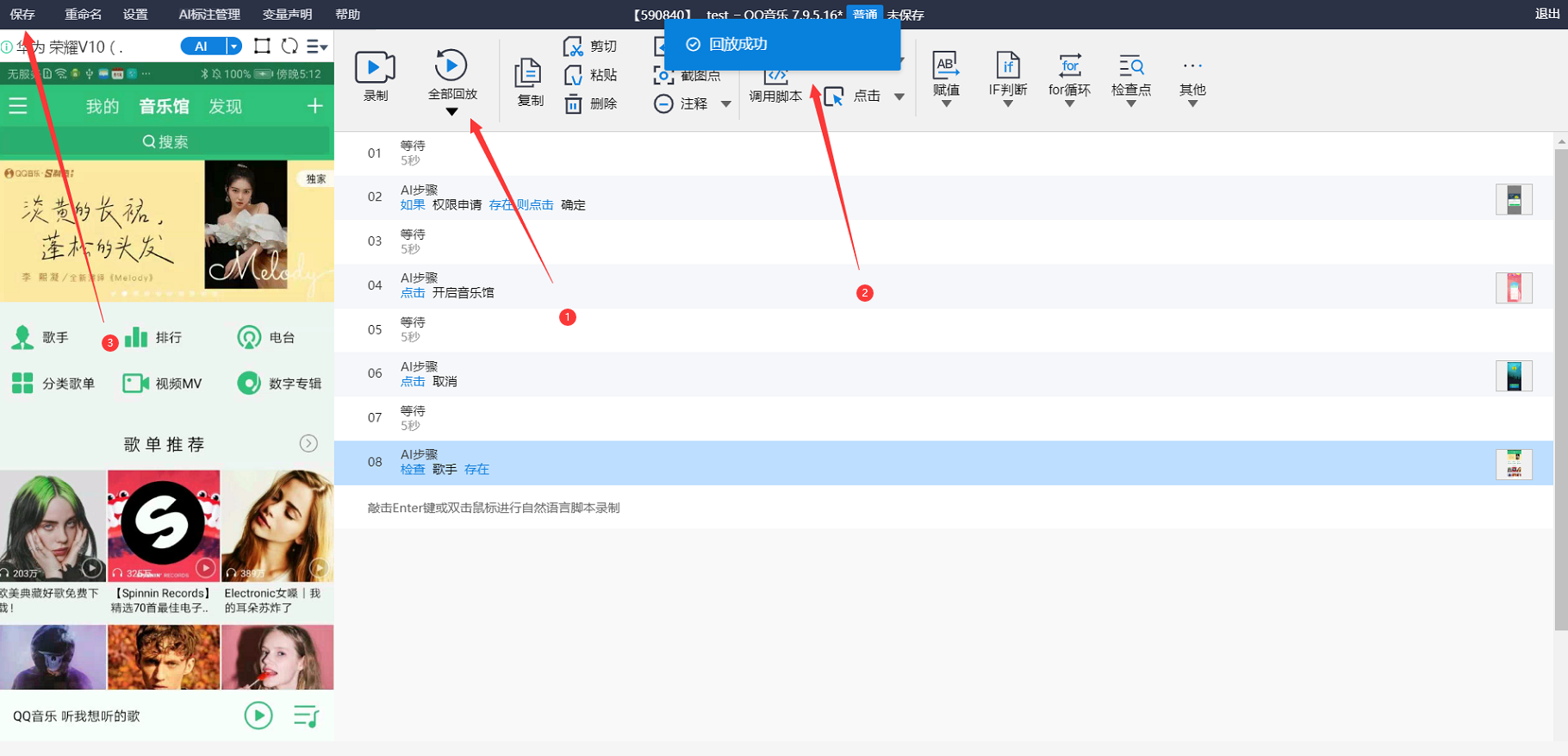
Task: Expand the 其他 dropdown arrow
Action: point(1192,104)
